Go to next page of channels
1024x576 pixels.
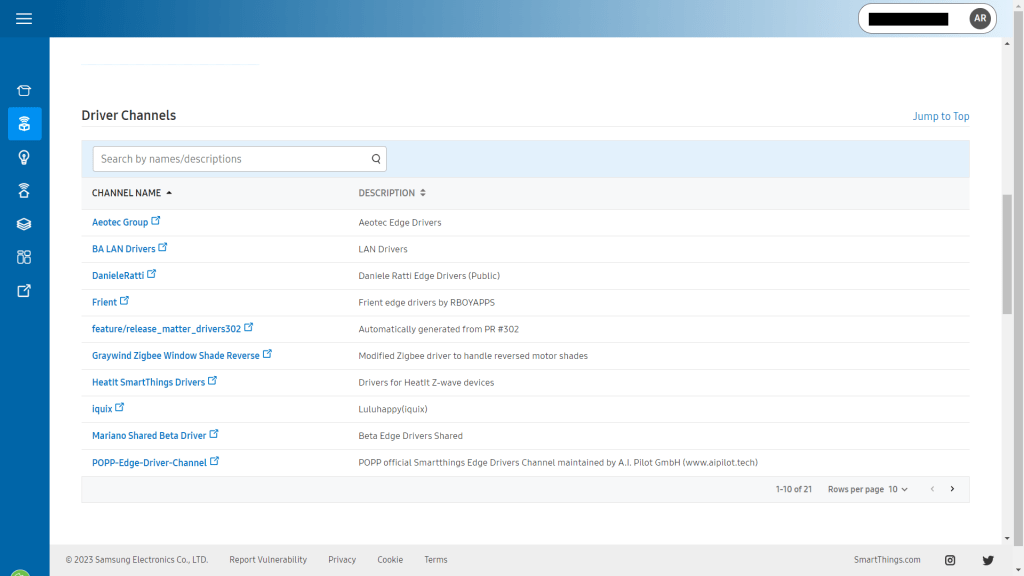point(952,489)
